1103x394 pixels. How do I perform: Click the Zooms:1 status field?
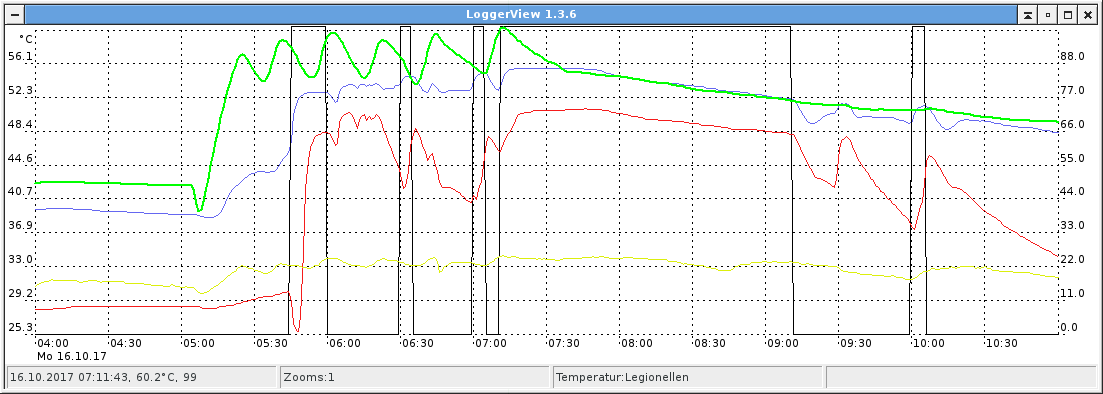[x=415, y=377]
